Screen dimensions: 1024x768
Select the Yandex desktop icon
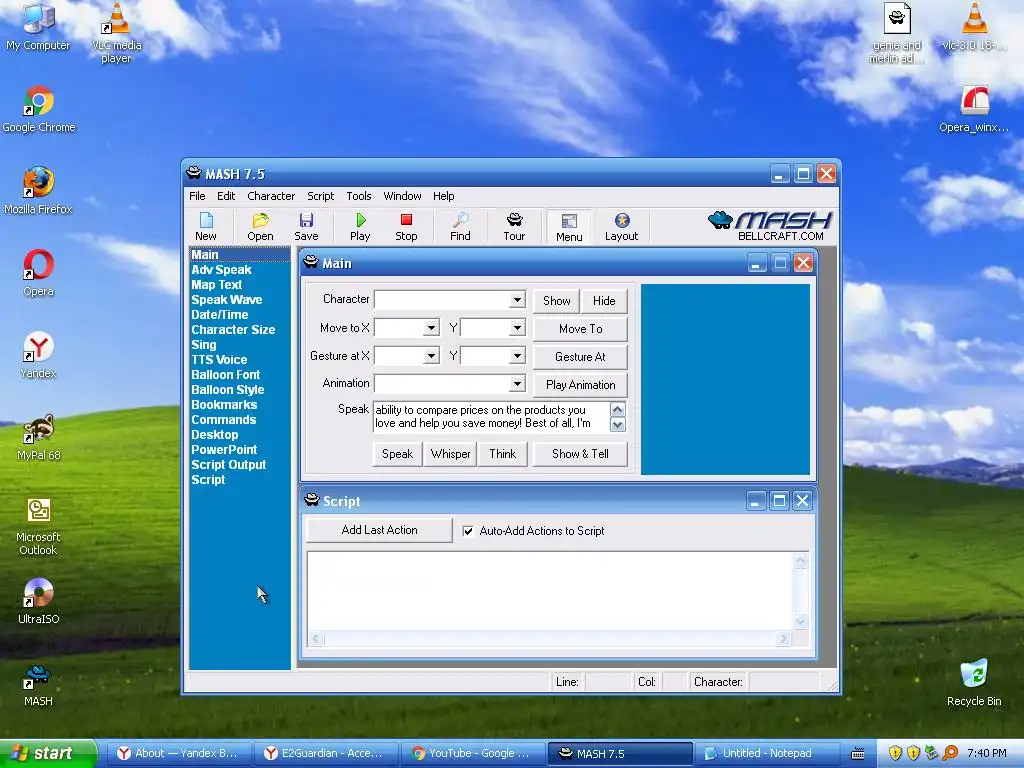[39, 355]
